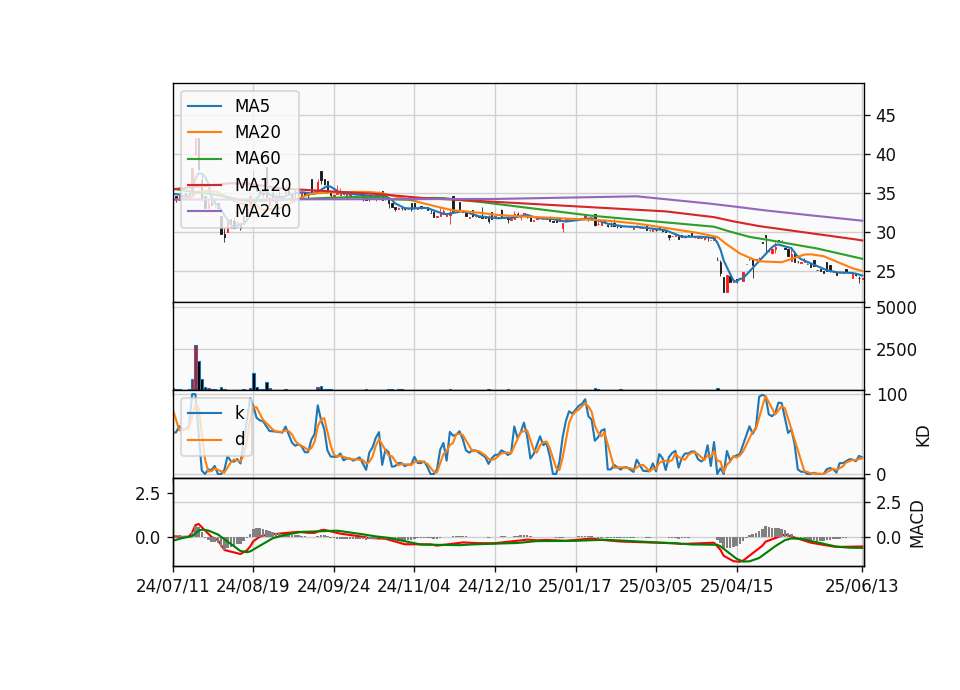960x690 pixels.
Task: Click the blue MA5 legend line sample
Action: tap(204, 106)
